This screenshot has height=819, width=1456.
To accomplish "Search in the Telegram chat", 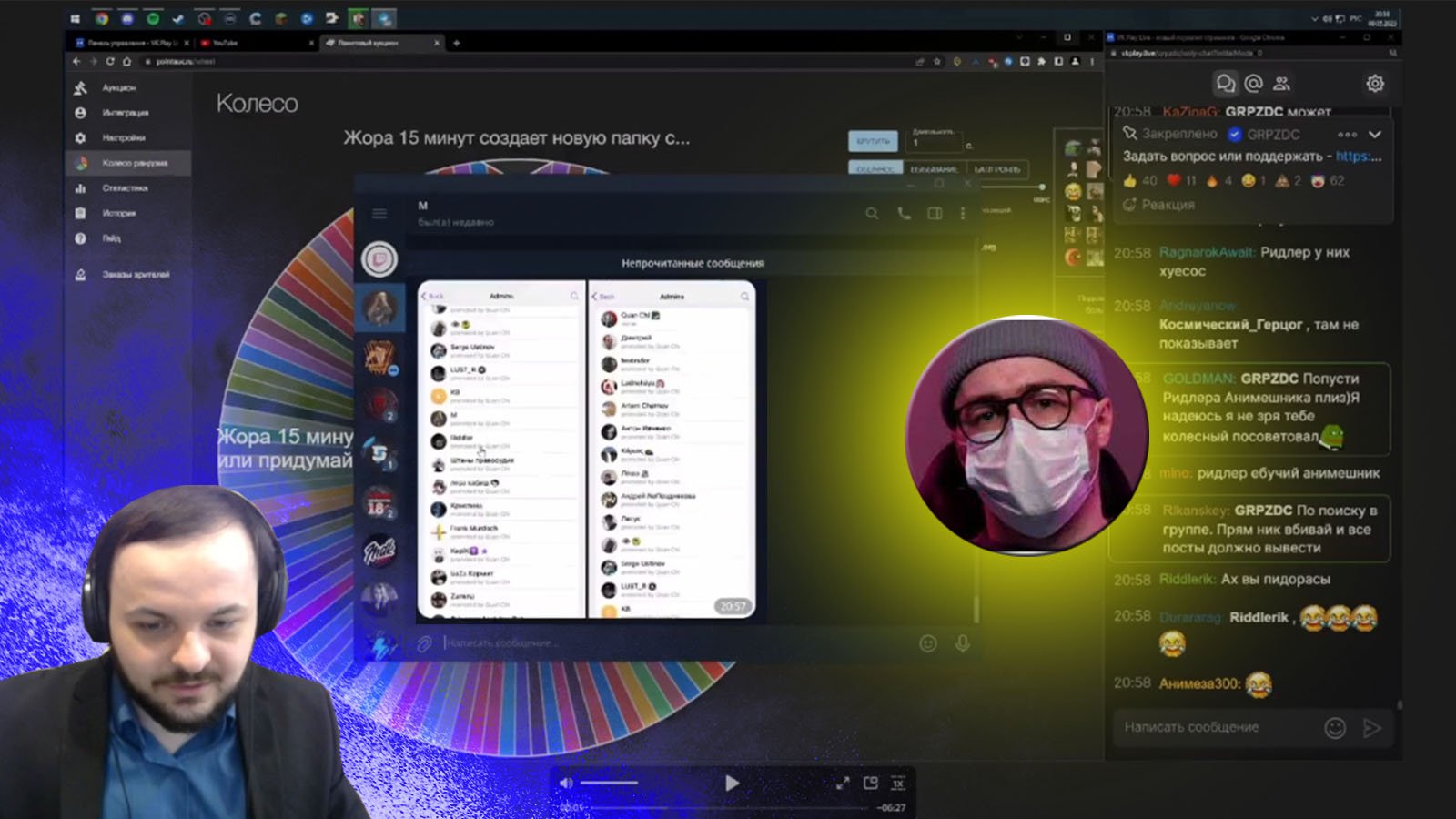I will click(872, 214).
